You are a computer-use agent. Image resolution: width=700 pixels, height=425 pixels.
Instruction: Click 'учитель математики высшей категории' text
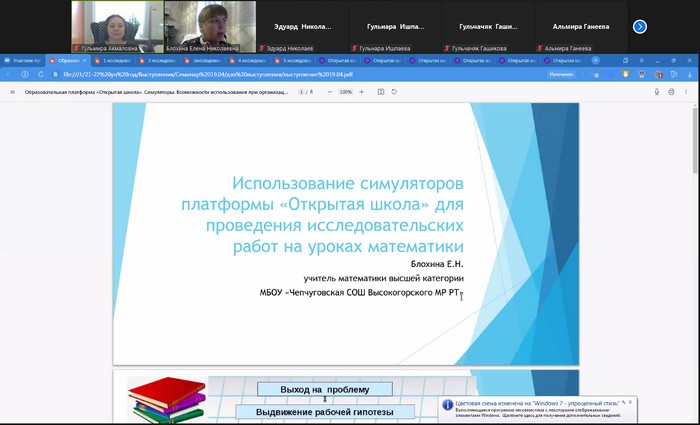pyautogui.click(x=383, y=279)
